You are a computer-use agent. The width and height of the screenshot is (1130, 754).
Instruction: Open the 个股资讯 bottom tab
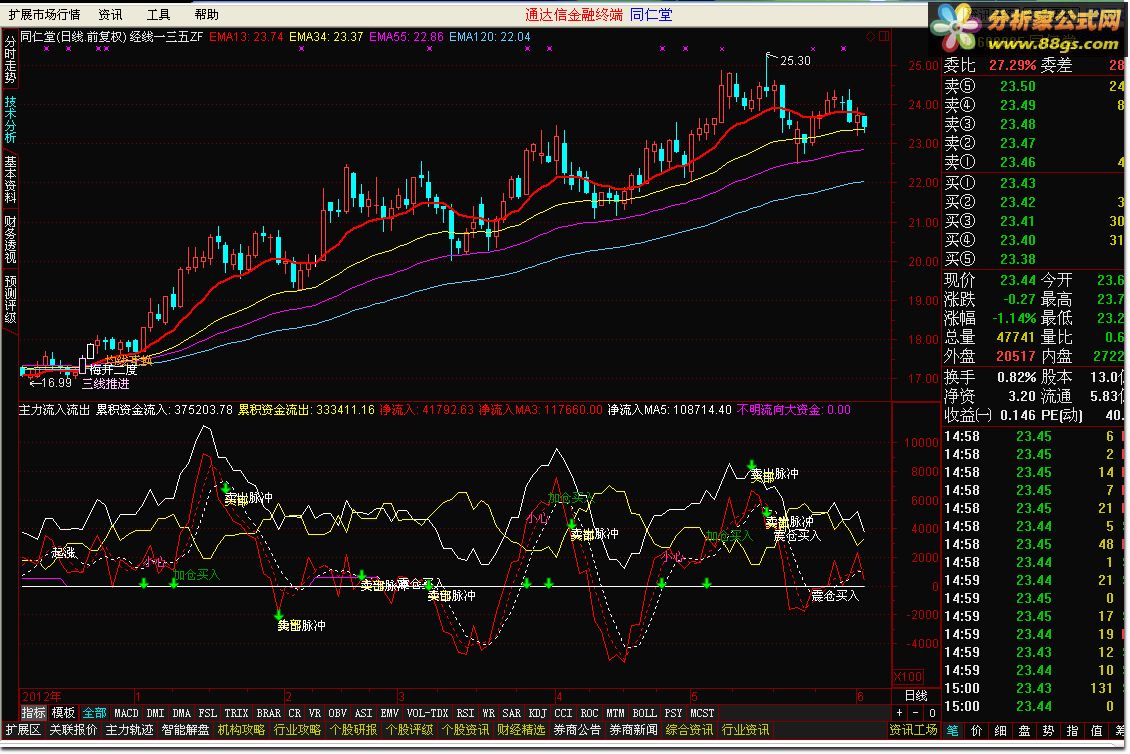(465, 730)
